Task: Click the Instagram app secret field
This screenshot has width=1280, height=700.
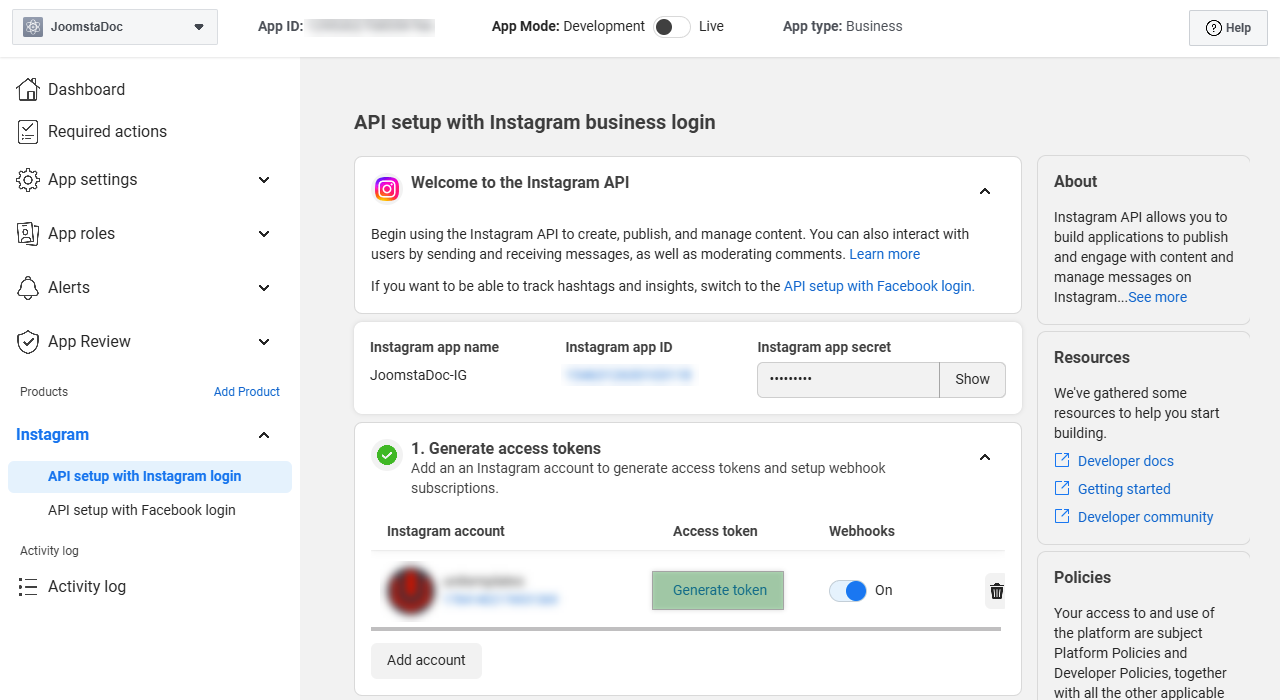Action: tap(848, 380)
